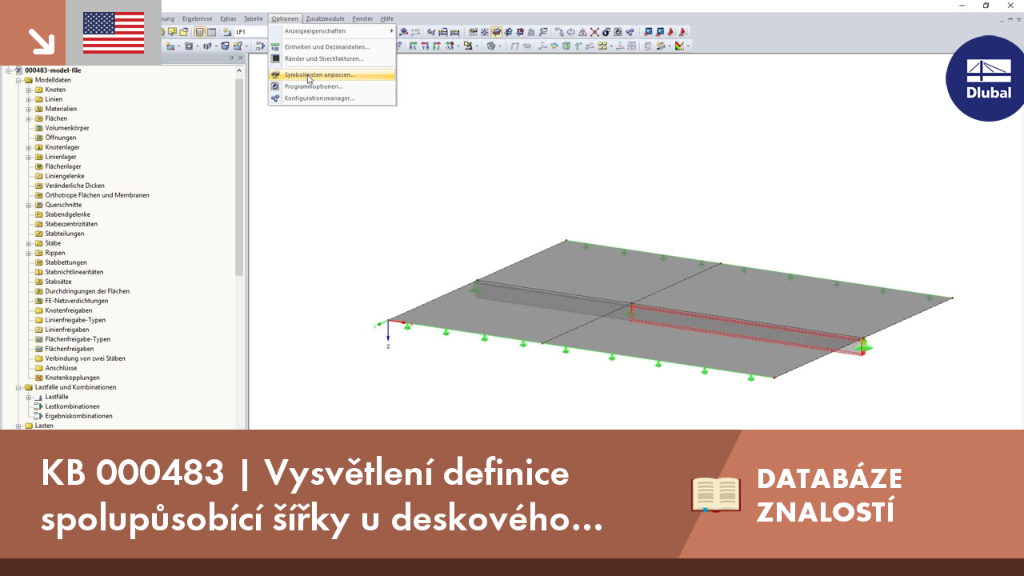Open the Extras menu
This screenshot has height=576, width=1024.
click(228, 19)
